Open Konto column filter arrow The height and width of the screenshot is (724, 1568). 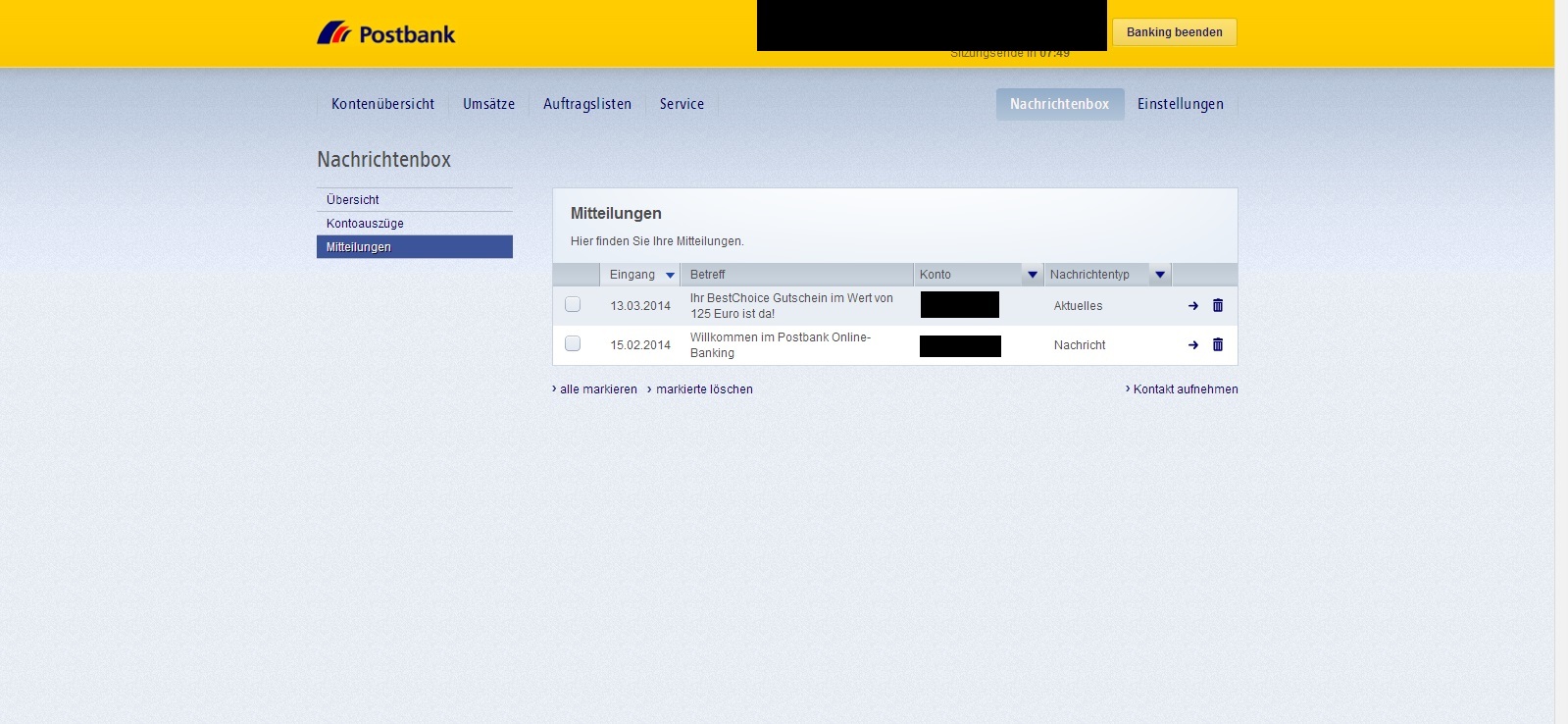point(1033,275)
